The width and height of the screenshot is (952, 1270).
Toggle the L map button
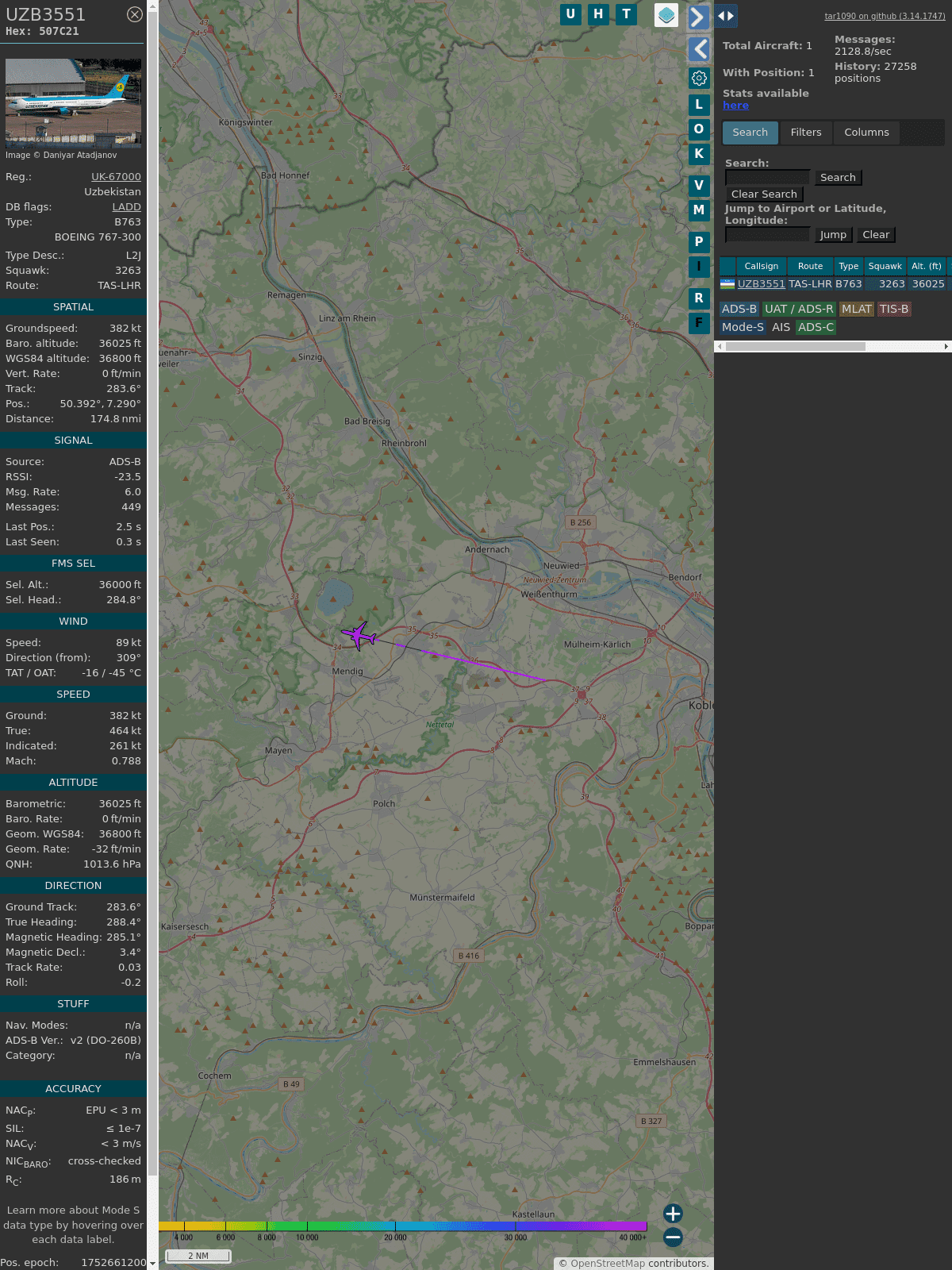click(699, 104)
